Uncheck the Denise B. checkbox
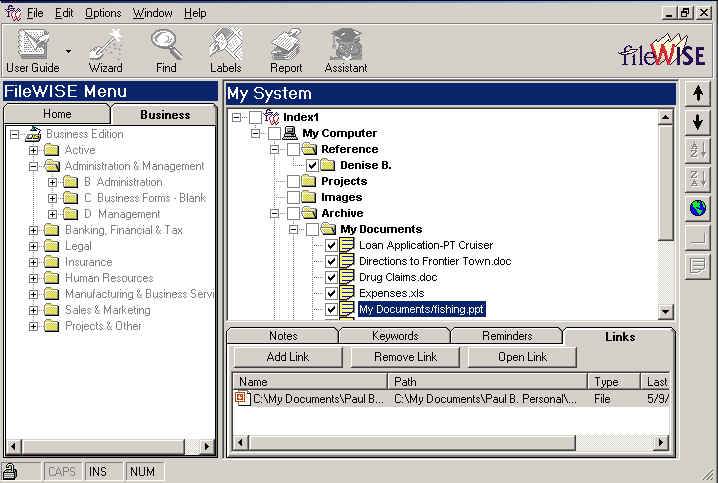Image resolution: width=718 pixels, height=483 pixels. tap(312, 165)
